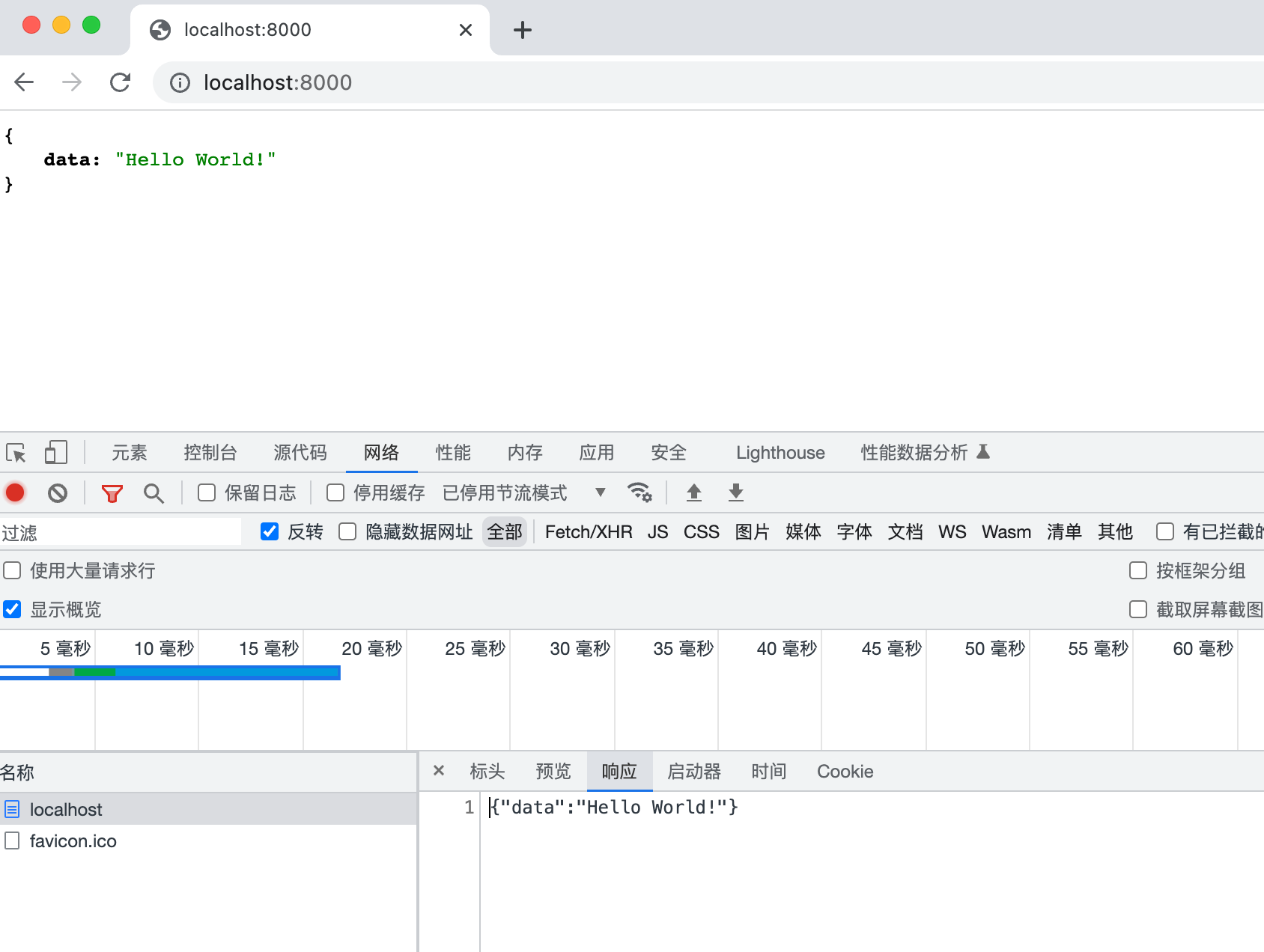
Task: Filter requests by 媒体 type
Action: pyautogui.click(x=803, y=532)
